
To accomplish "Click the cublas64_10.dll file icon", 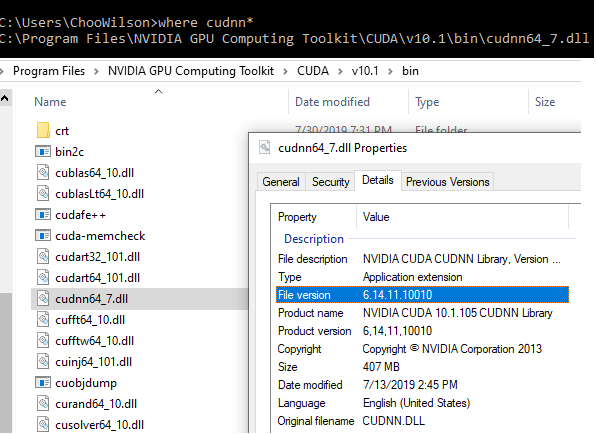I will pos(43,173).
